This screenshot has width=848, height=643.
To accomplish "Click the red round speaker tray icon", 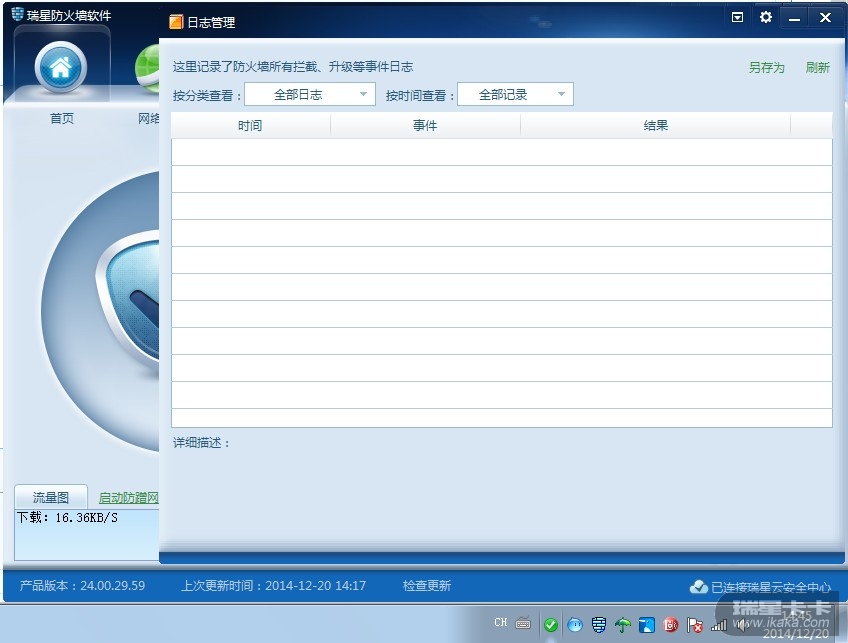I will coord(671,625).
